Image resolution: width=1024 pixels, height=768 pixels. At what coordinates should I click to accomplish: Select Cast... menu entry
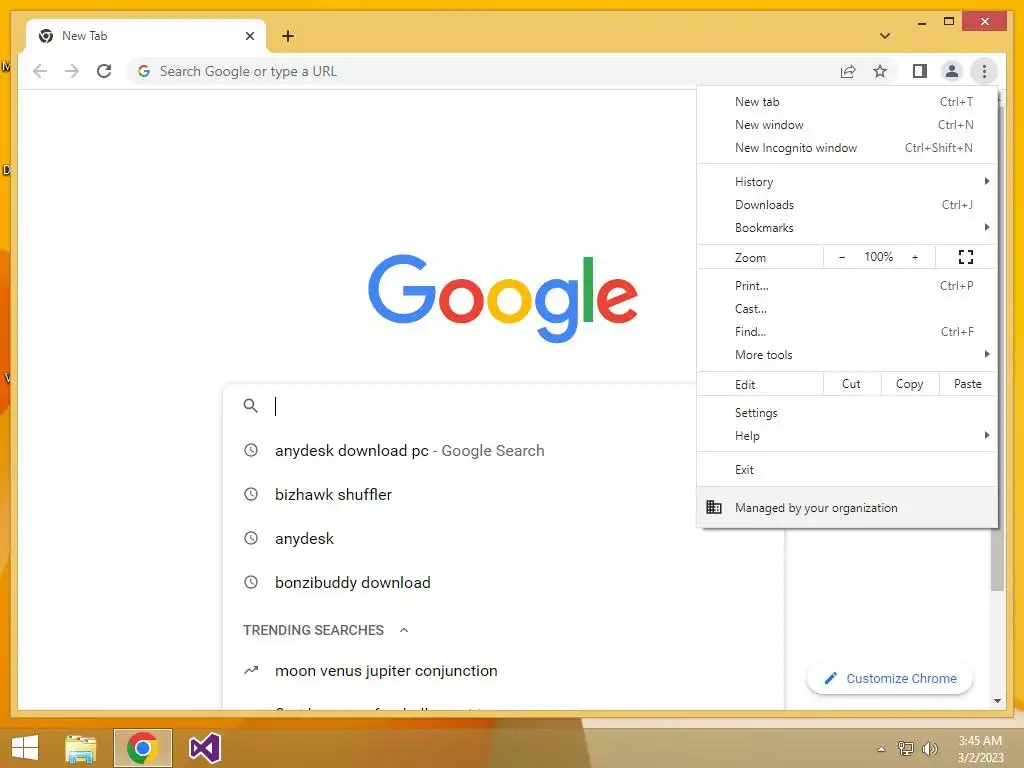847,308
